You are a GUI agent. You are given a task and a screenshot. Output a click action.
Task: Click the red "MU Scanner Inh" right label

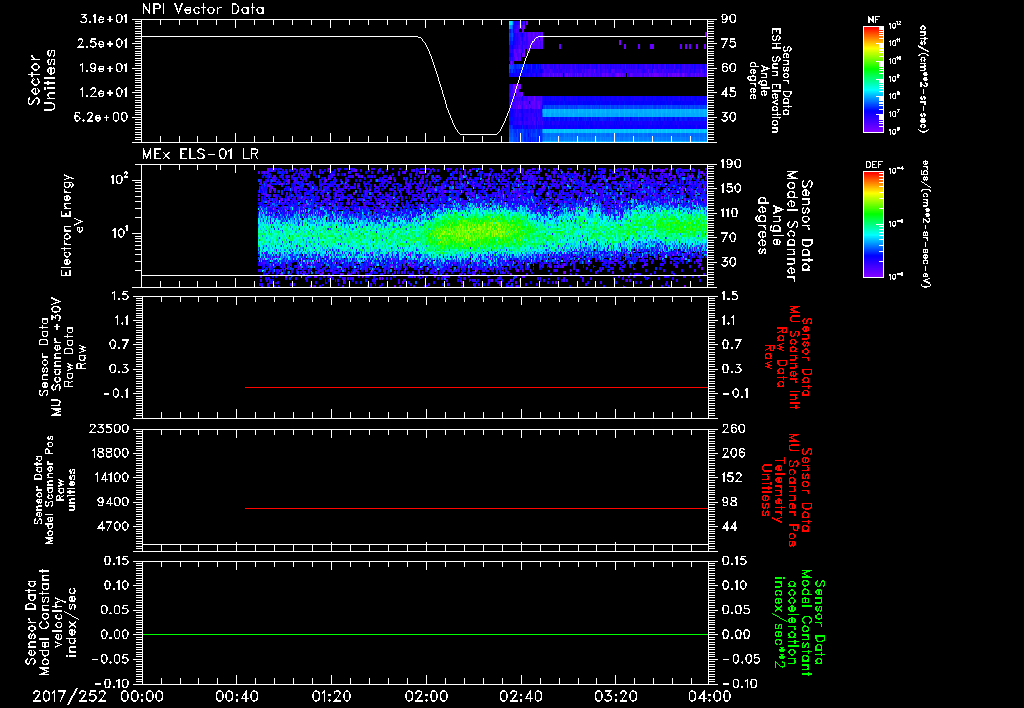click(787, 357)
